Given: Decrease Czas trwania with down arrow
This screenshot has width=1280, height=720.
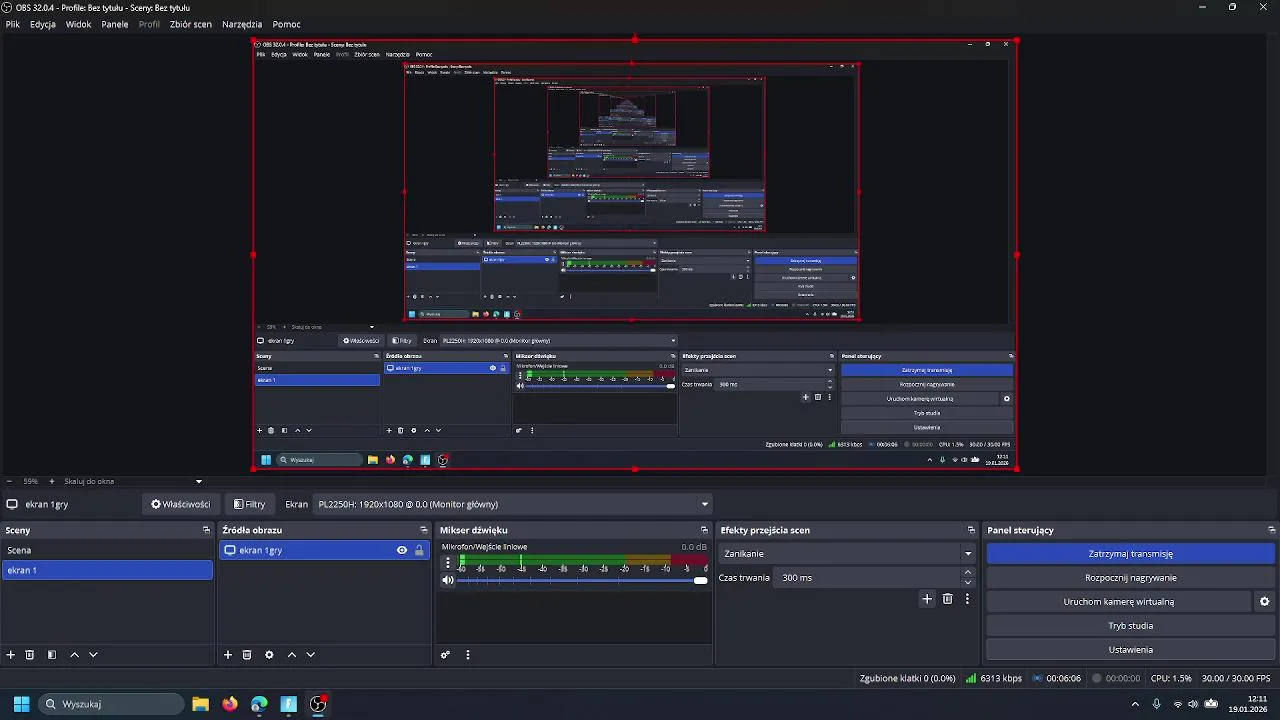Looking at the screenshot, I should [968, 583].
